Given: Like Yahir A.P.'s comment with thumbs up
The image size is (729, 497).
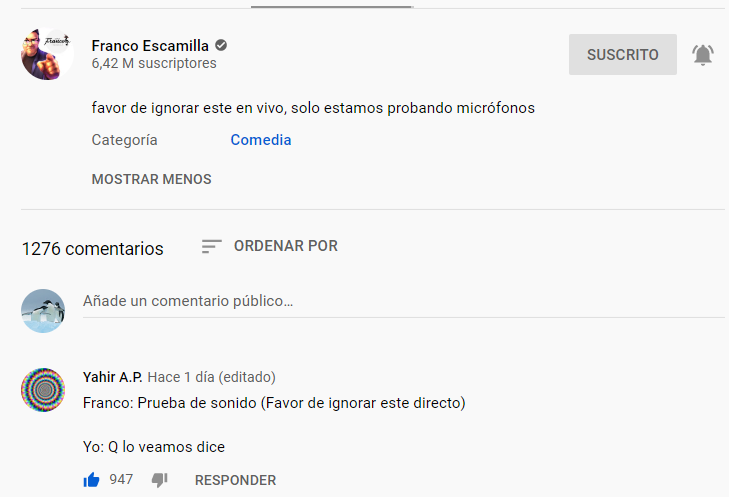Looking at the screenshot, I should pyautogui.click(x=92, y=479).
